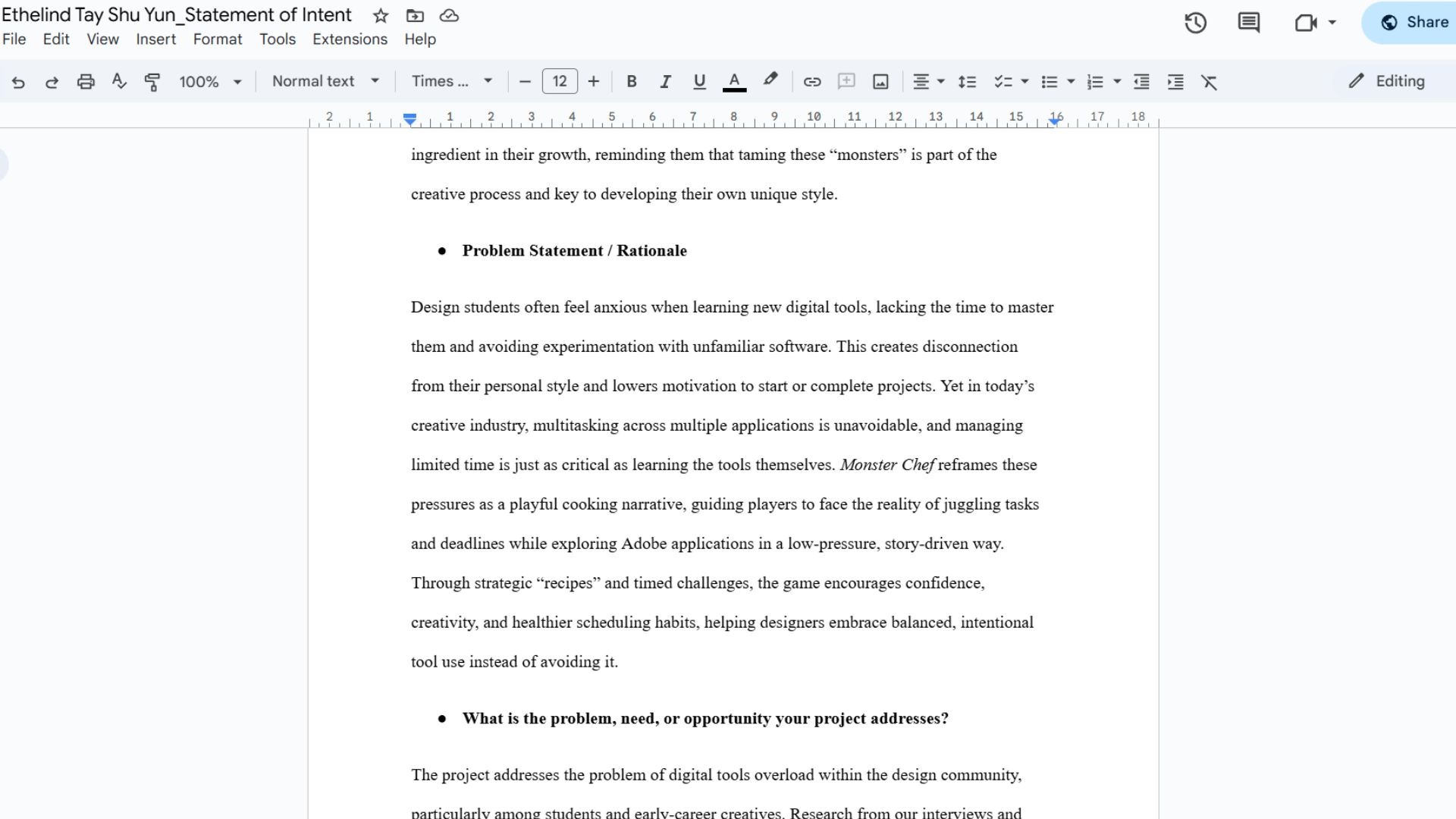Screen dimensions: 1456x819
Task: Insert a link with chain icon
Action: pos(812,82)
